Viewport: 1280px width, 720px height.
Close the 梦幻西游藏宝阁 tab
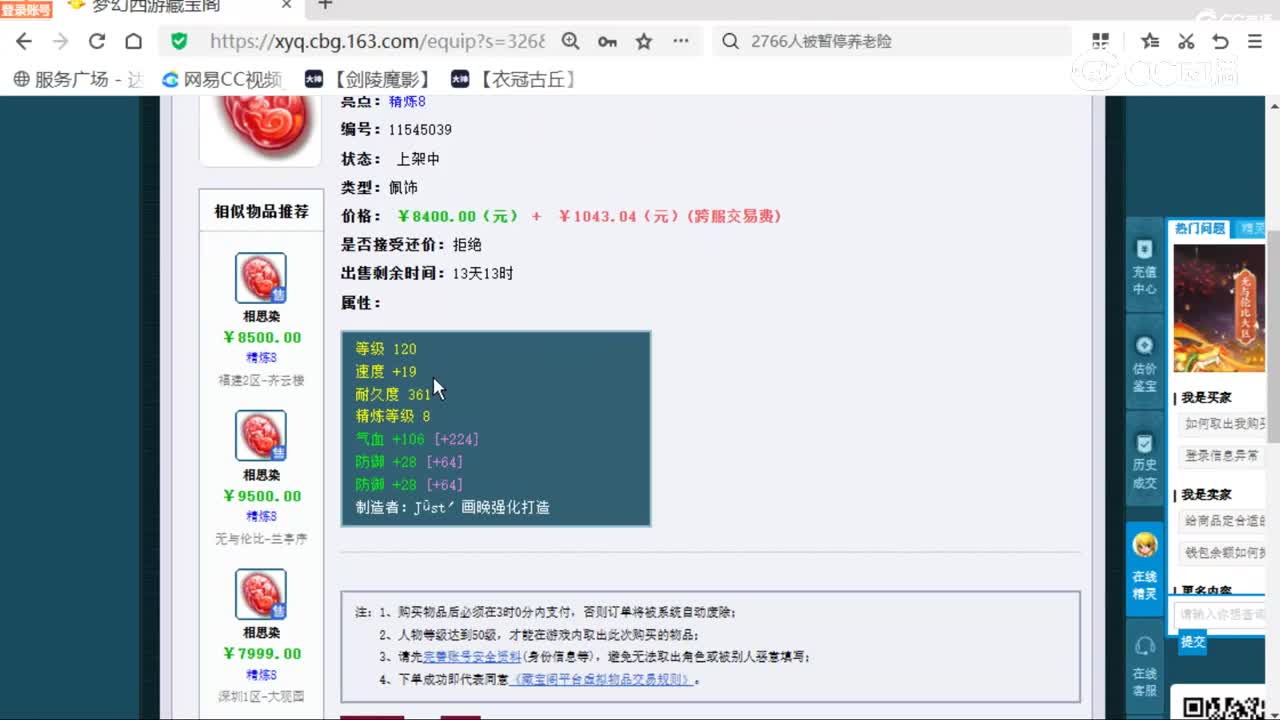[287, 6]
